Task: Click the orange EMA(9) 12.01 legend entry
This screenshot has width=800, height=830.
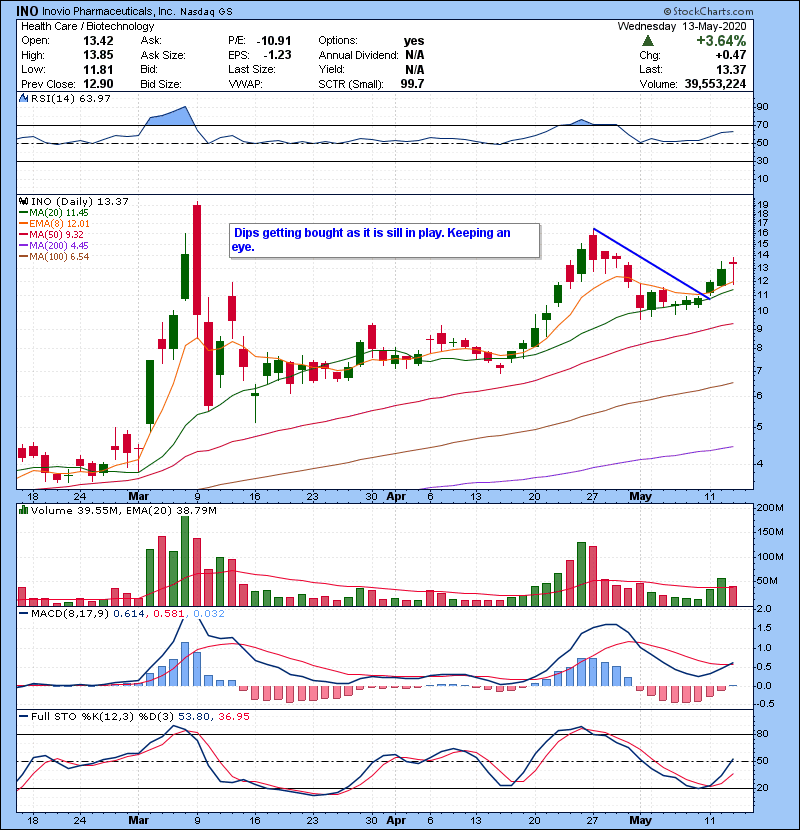Action: coord(58,224)
